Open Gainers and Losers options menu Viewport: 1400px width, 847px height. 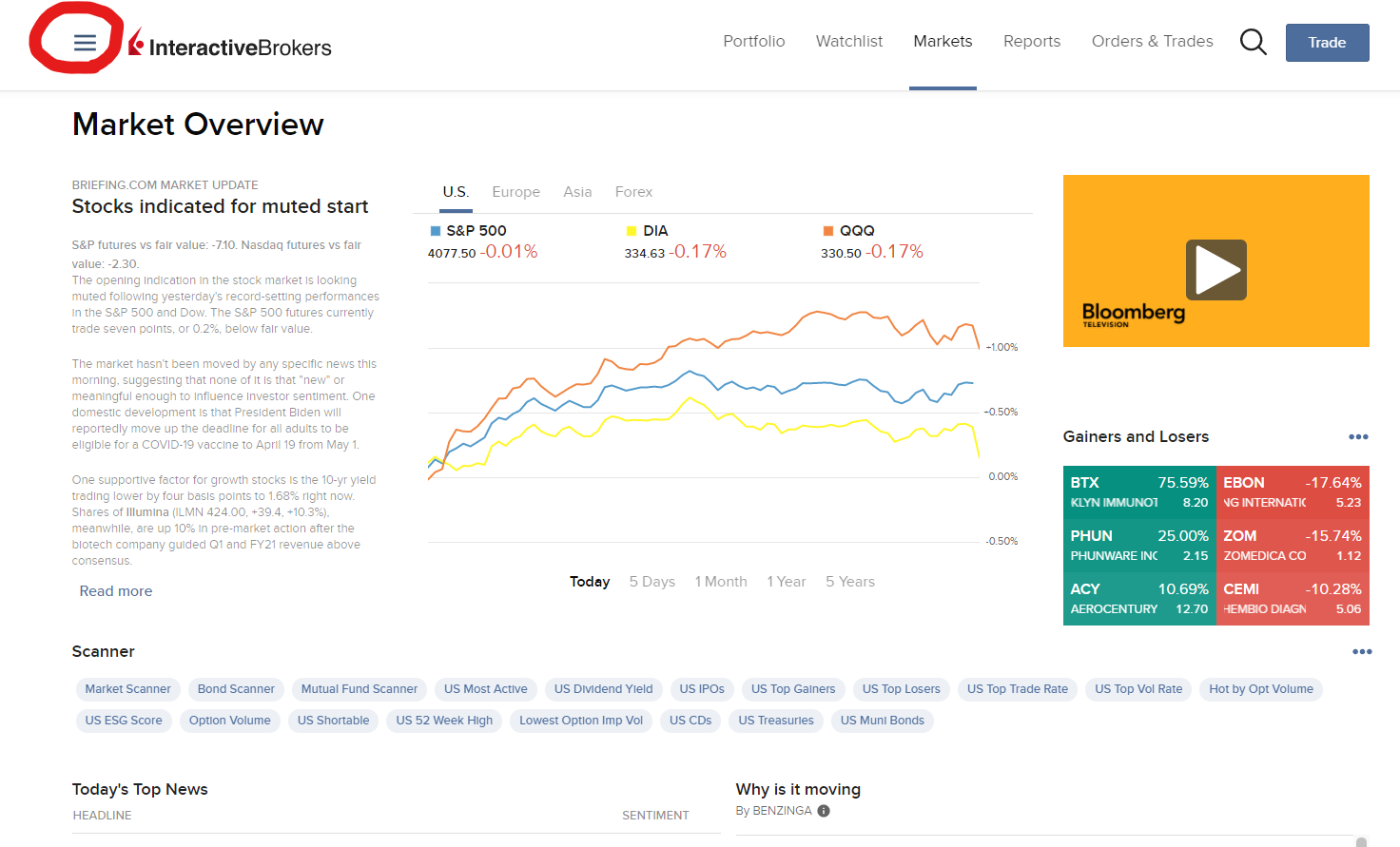1358,437
